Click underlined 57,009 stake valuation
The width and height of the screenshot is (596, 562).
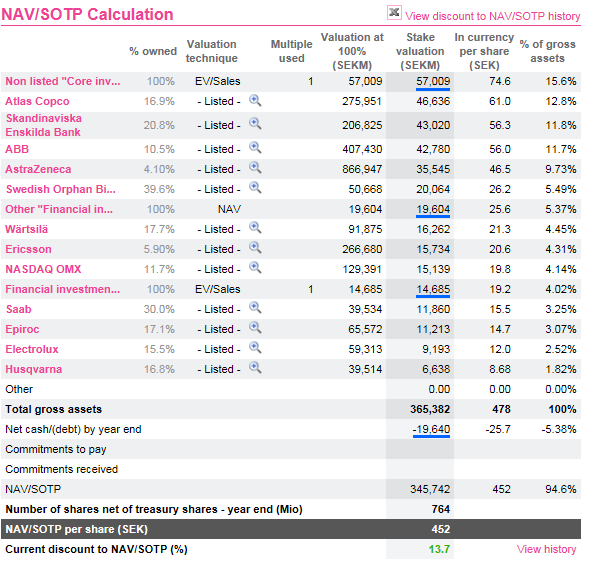coord(433,82)
